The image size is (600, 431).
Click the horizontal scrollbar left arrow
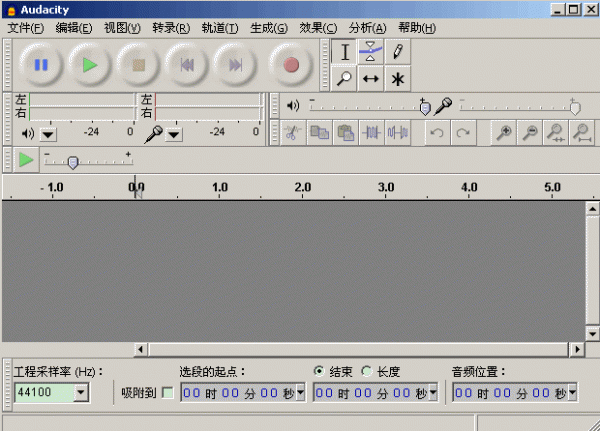coord(140,349)
